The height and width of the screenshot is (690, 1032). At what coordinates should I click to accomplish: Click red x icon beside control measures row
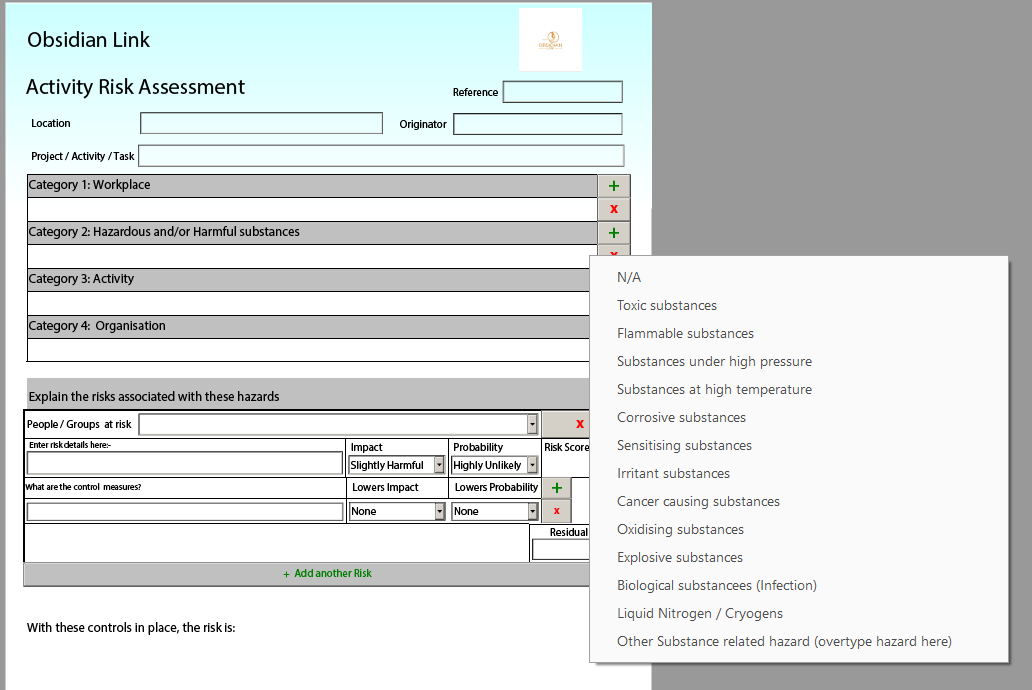[x=556, y=511]
